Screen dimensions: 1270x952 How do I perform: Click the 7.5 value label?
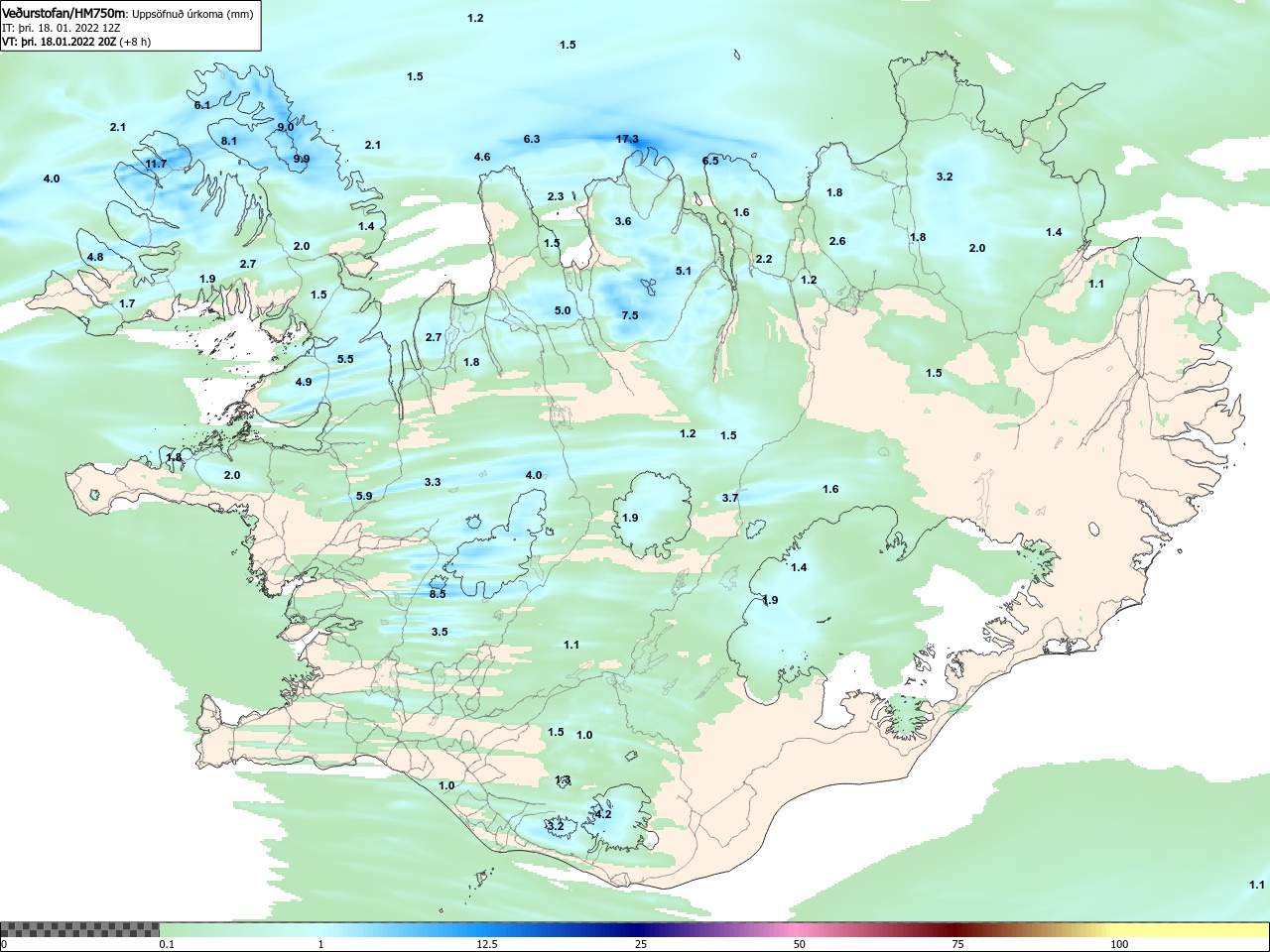point(630,315)
